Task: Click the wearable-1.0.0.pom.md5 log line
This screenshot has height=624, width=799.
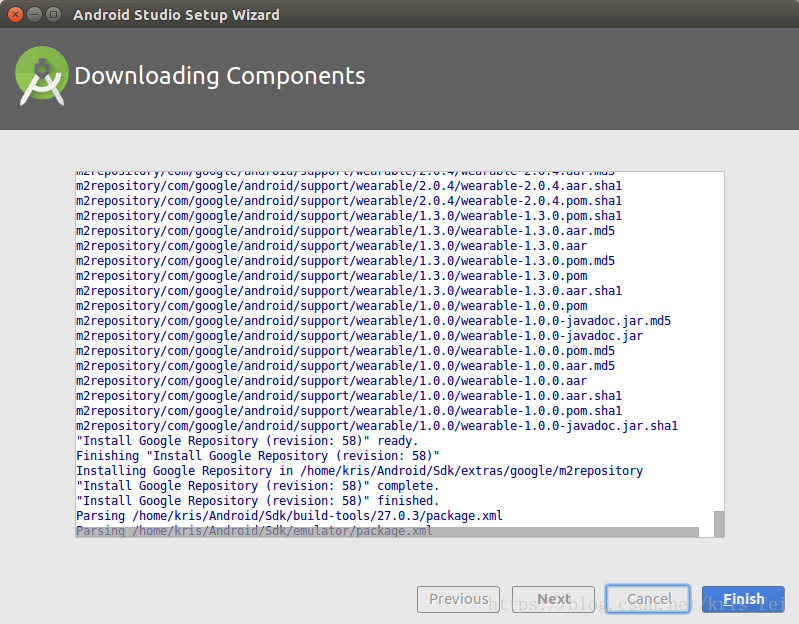Action: click(x=345, y=351)
